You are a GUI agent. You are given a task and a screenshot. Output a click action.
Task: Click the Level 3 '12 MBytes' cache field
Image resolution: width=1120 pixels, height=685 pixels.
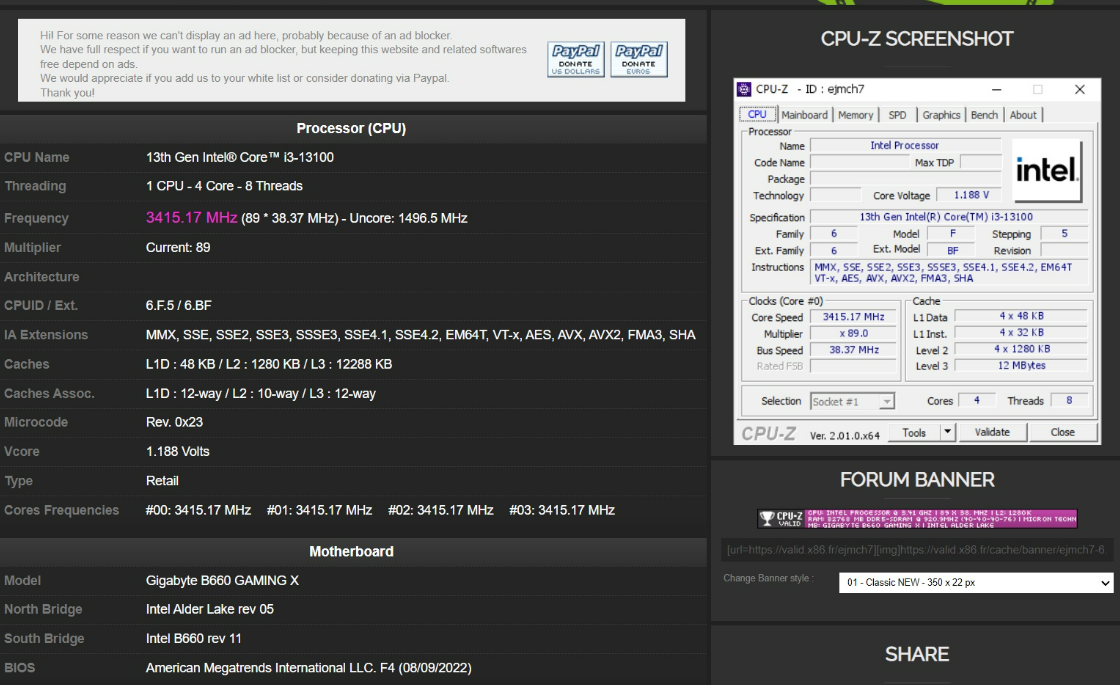1021,366
